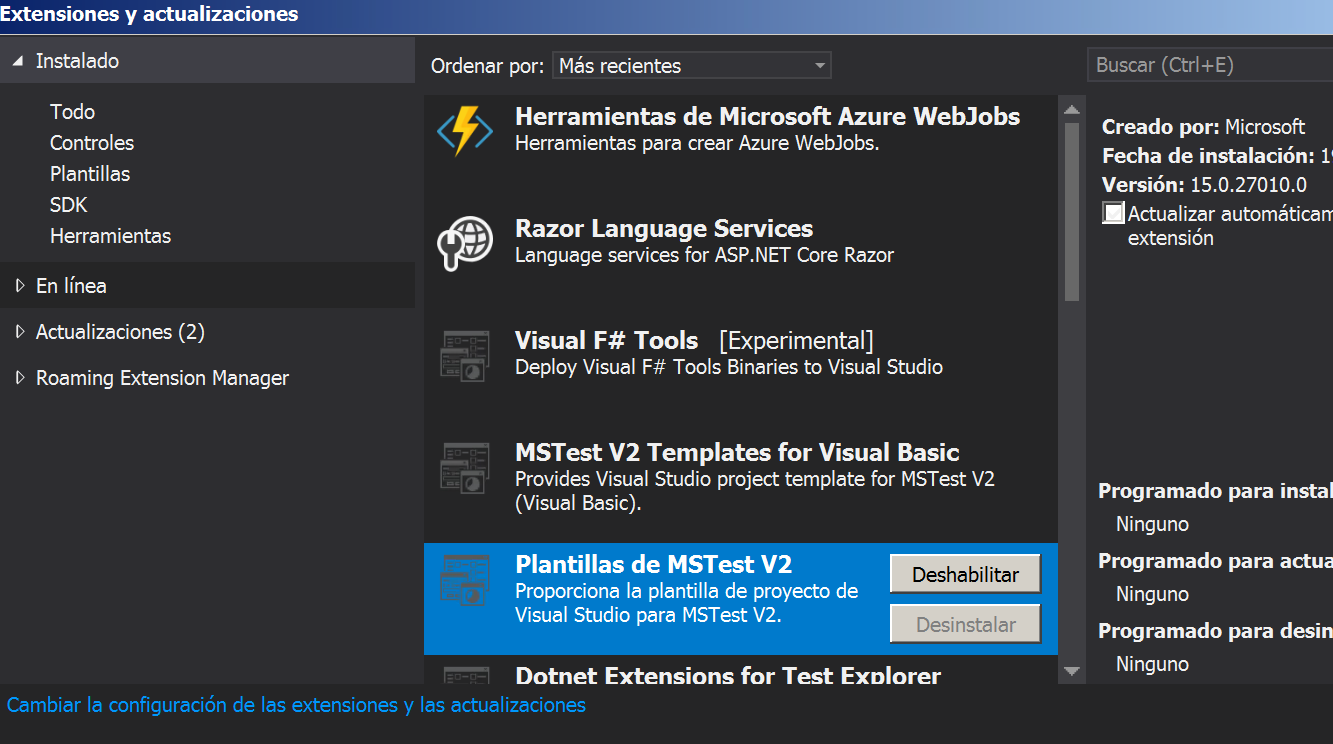1333x744 pixels.
Task: Click the Azure WebJobs lightning icon
Action: pyautogui.click(x=465, y=130)
